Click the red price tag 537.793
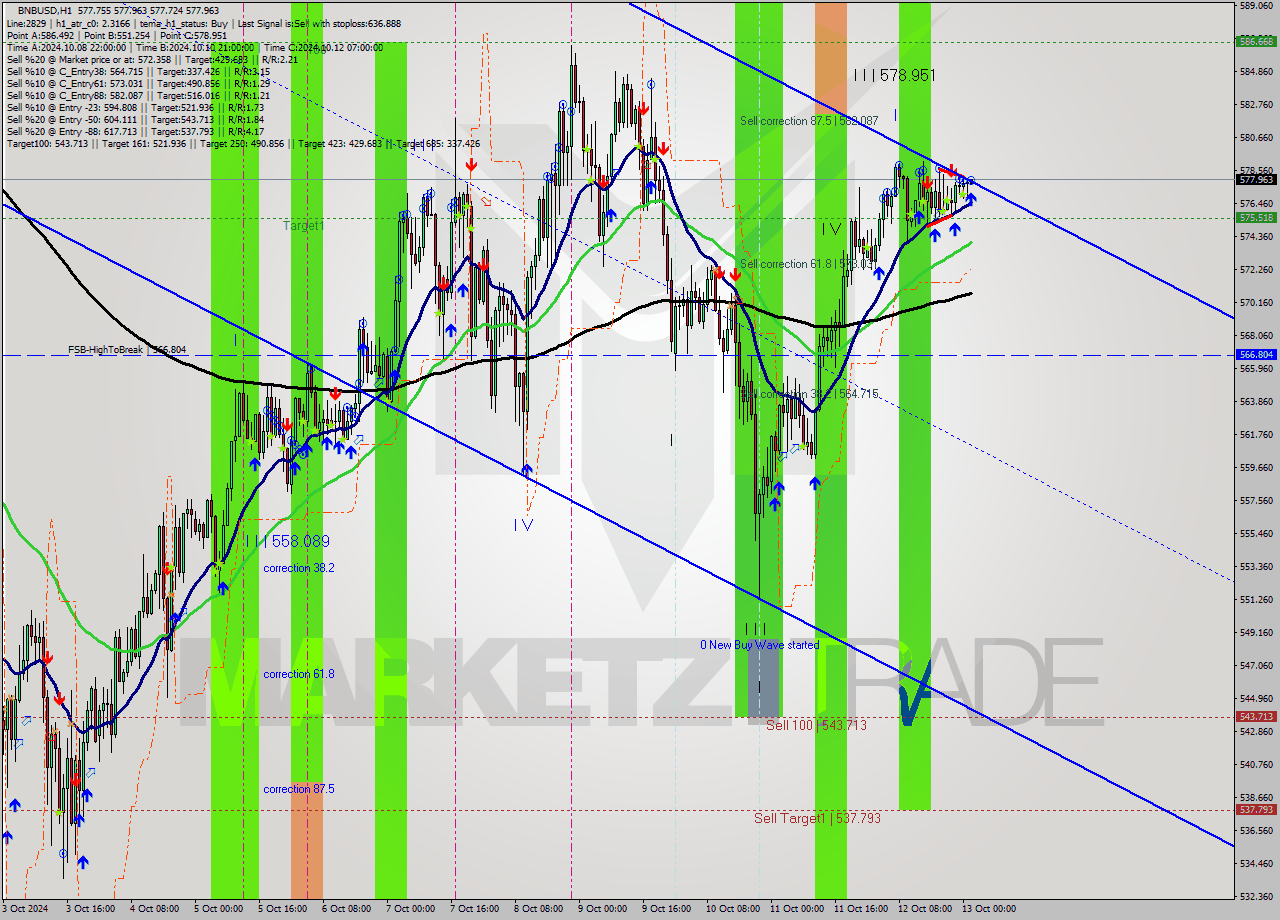The width and height of the screenshot is (1280, 920). click(x=1256, y=810)
